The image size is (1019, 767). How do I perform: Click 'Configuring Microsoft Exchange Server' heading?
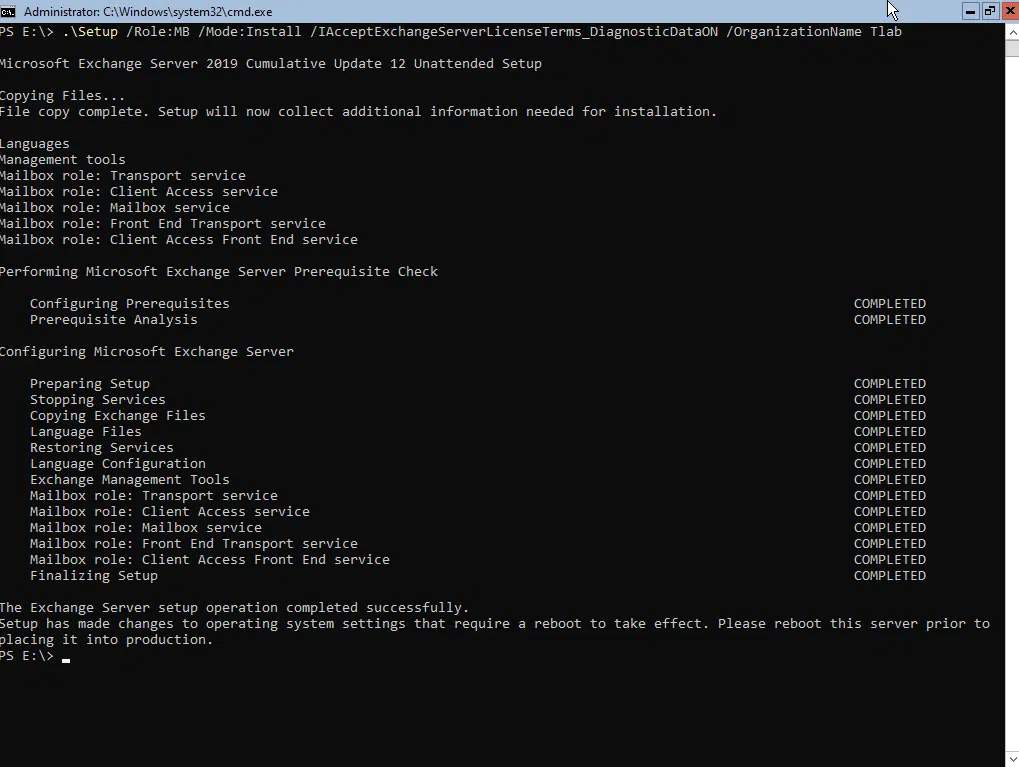147,352
